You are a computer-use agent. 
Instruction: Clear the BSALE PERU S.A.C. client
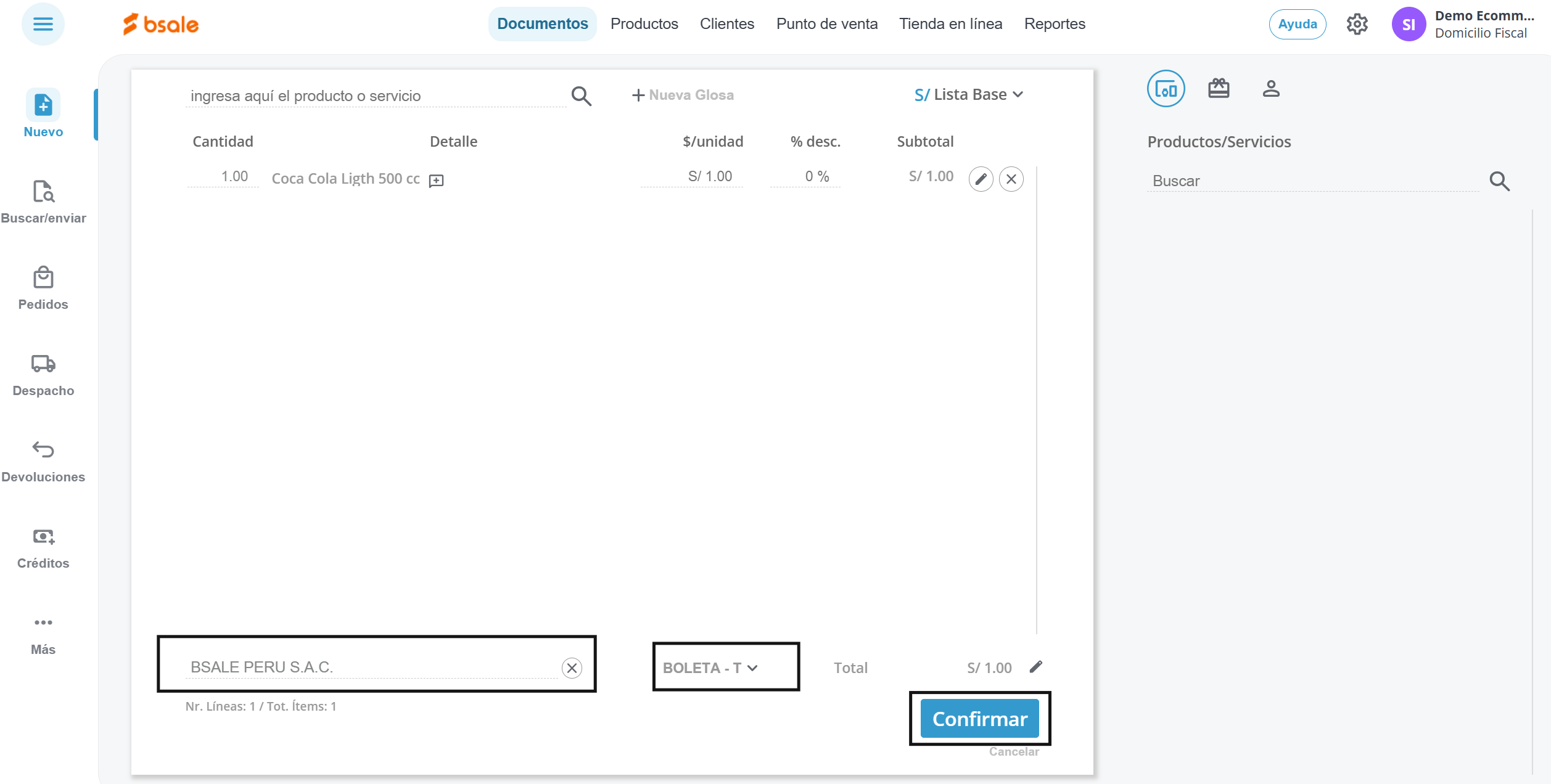click(572, 668)
